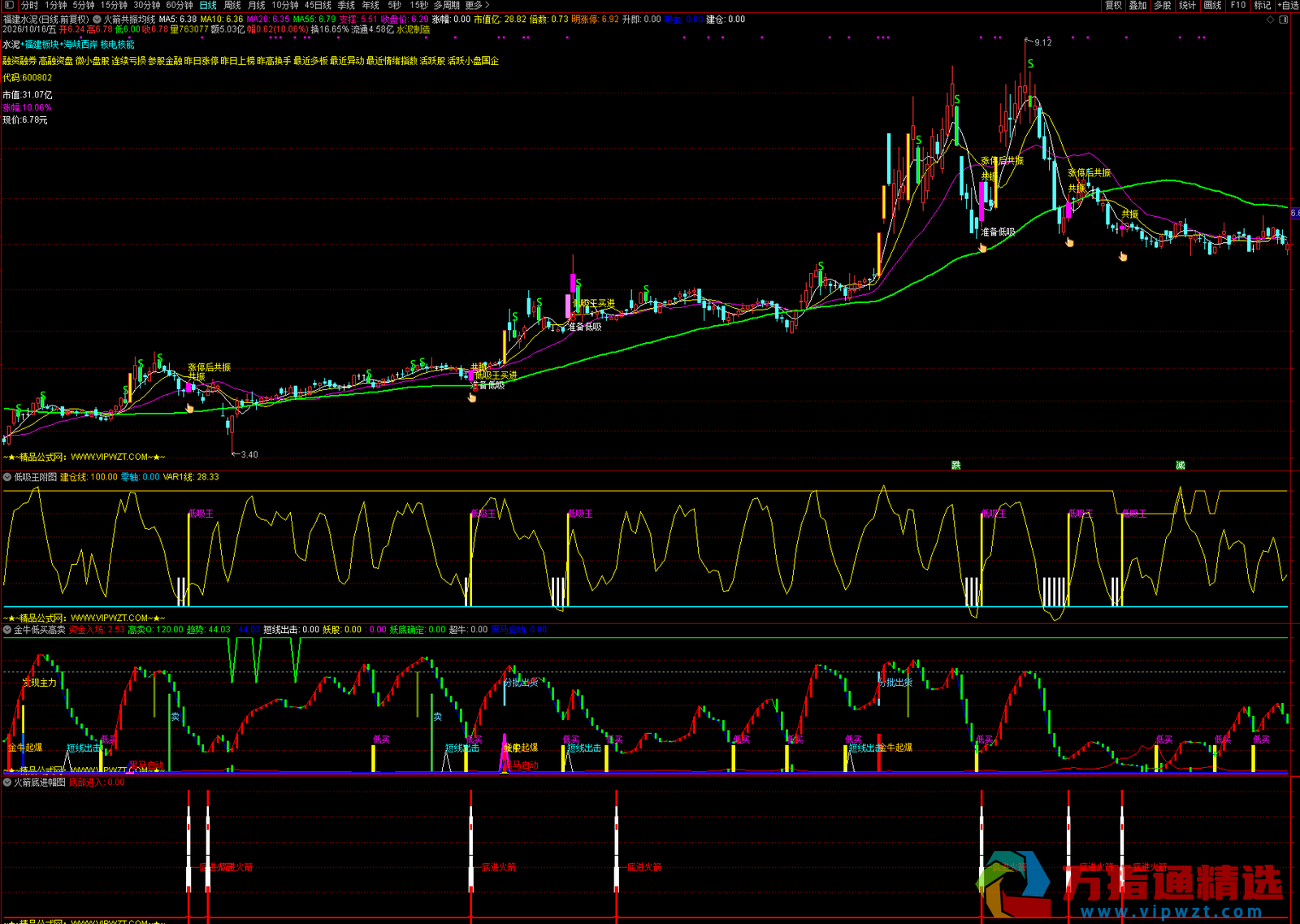Click the 统计 statistics button
Image resolution: width=1300 pixels, height=924 pixels.
click(1188, 5)
